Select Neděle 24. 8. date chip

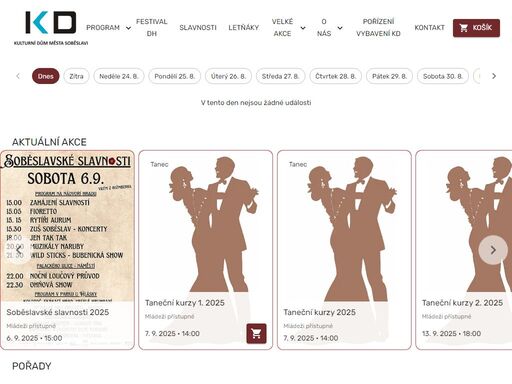119,76
